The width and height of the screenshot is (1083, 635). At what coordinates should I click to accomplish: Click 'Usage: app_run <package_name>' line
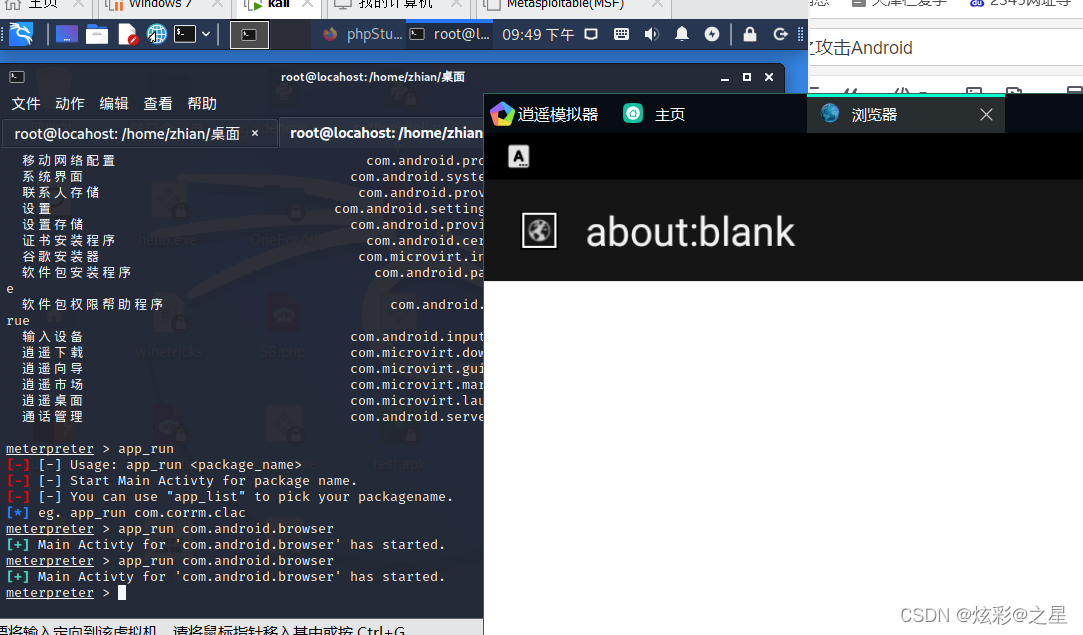click(154, 464)
